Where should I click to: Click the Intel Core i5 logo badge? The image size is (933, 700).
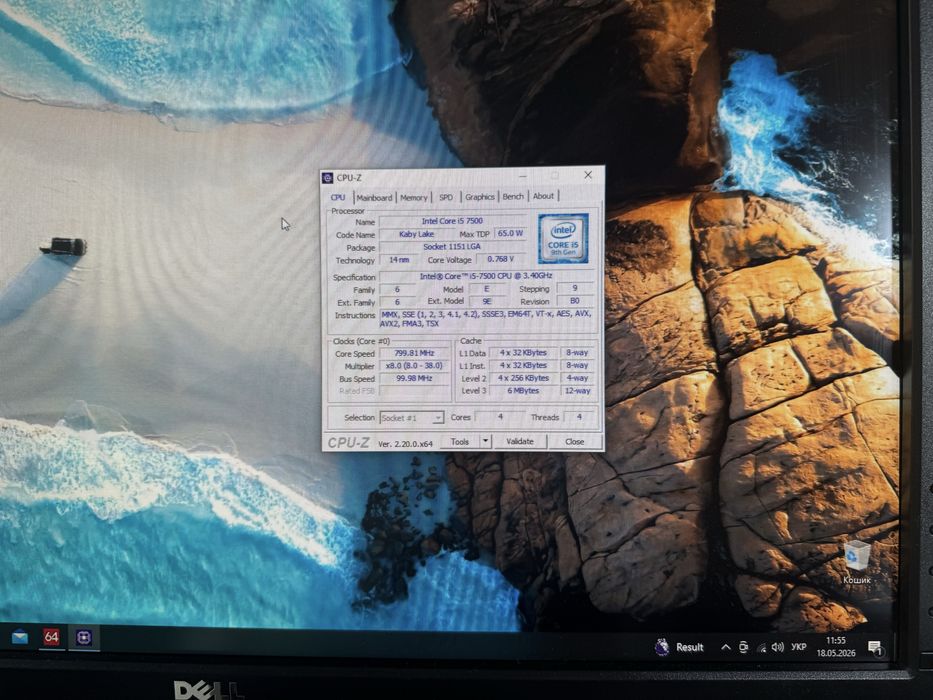(563, 239)
